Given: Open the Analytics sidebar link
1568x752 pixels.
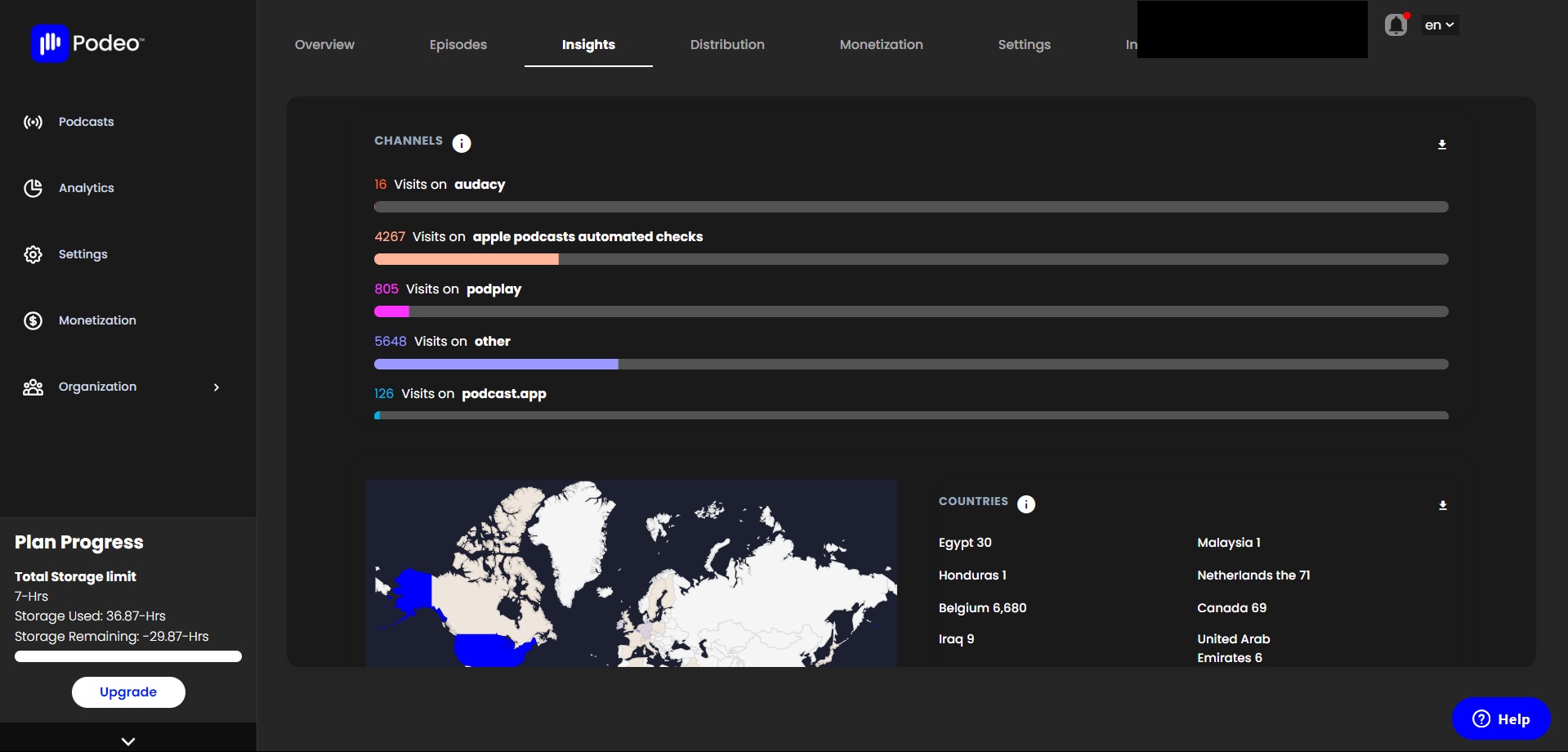Looking at the screenshot, I should (x=86, y=188).
